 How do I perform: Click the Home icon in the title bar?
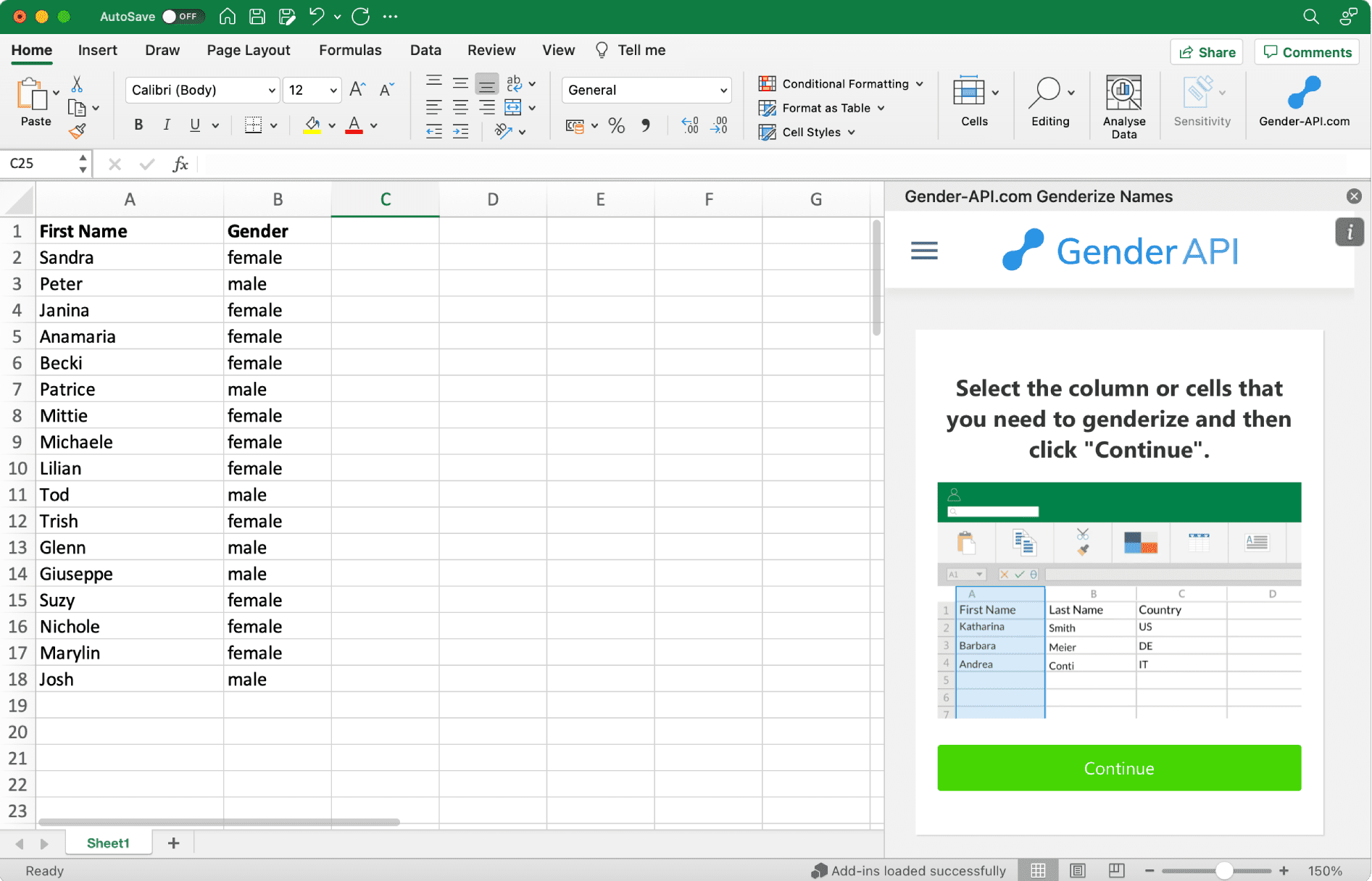[x=228, y=17]
